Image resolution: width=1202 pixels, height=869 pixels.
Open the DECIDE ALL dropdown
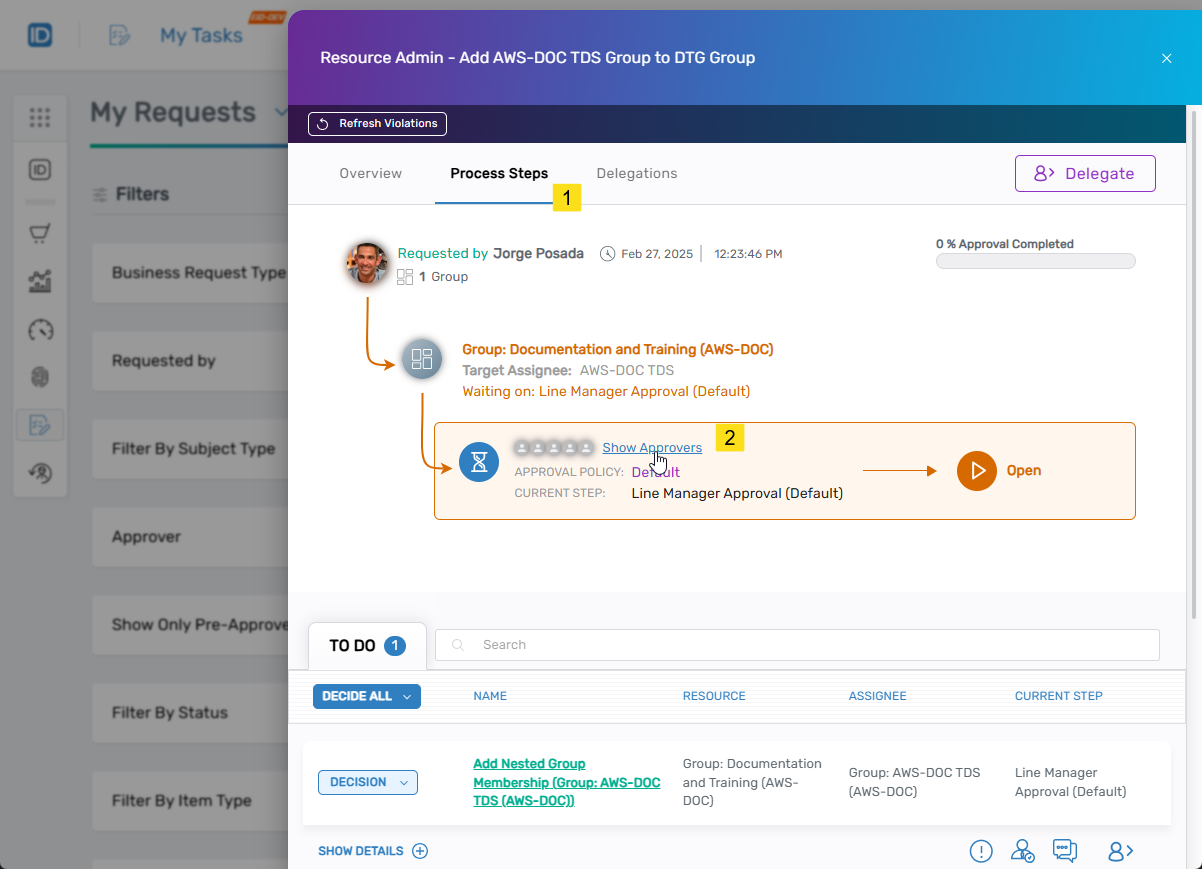click(x=366, y=696)
